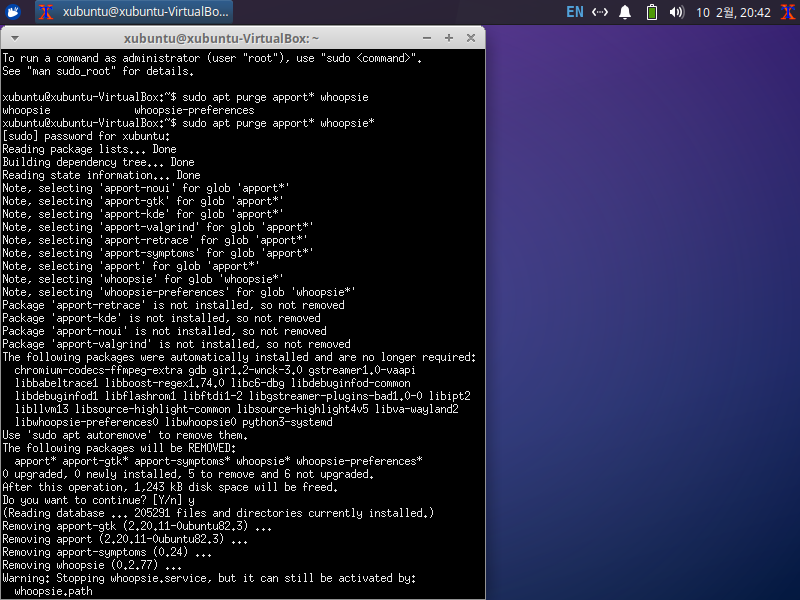
Task: Click 'whoopsie-preferences' in the glob Note line
Action: [x=164, y=292]
